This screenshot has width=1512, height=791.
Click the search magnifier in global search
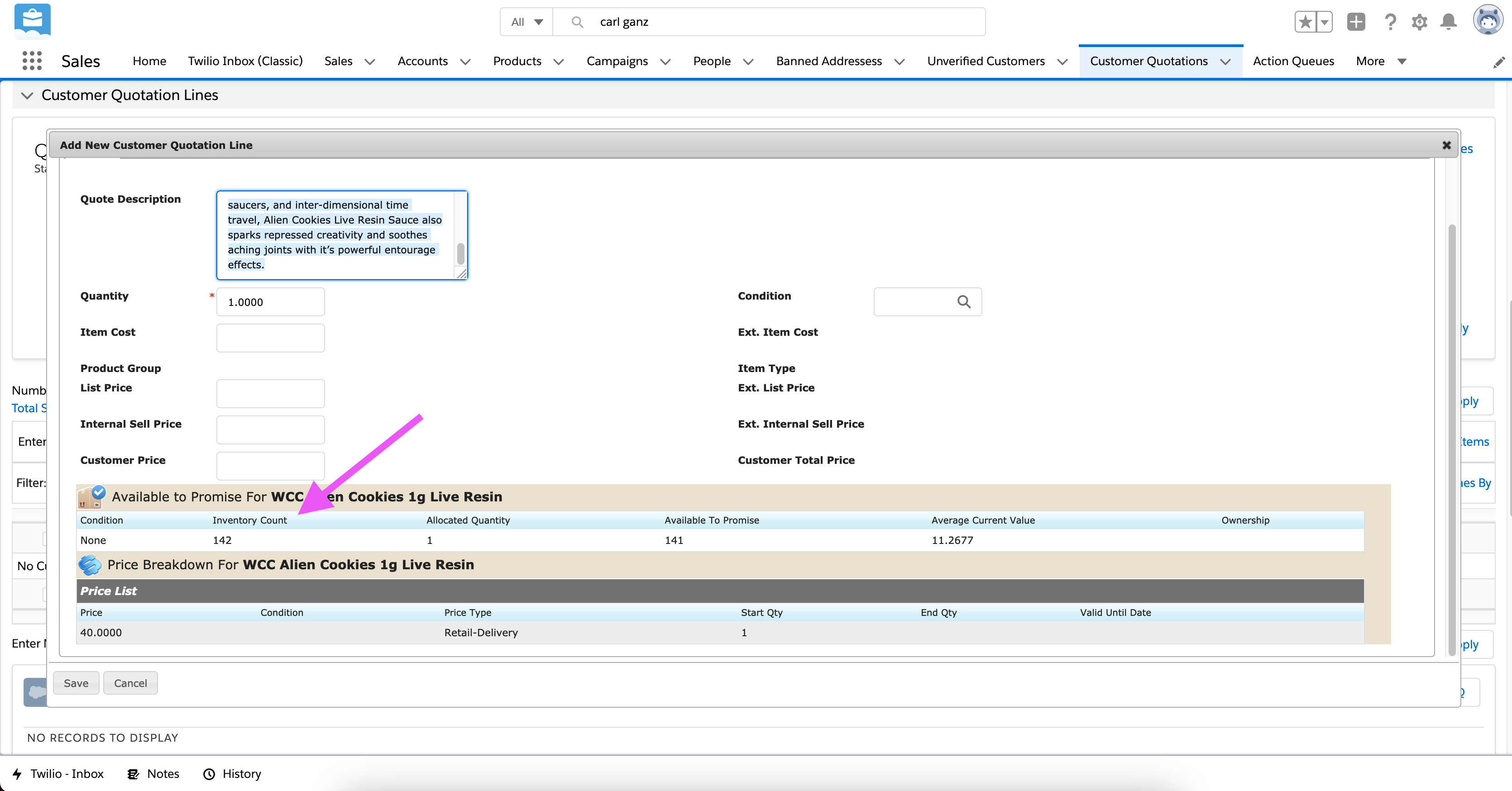[x=577, y=22]
